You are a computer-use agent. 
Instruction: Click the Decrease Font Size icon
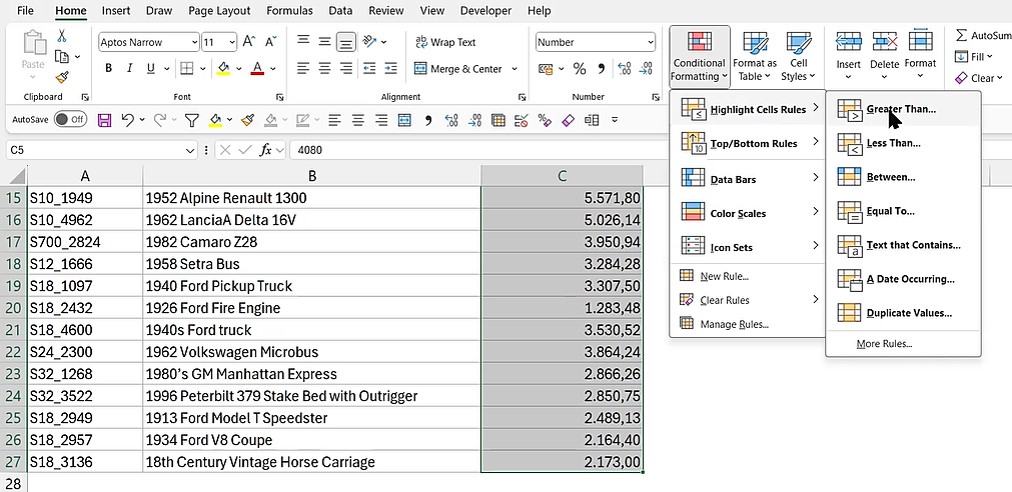coord(270,42)
